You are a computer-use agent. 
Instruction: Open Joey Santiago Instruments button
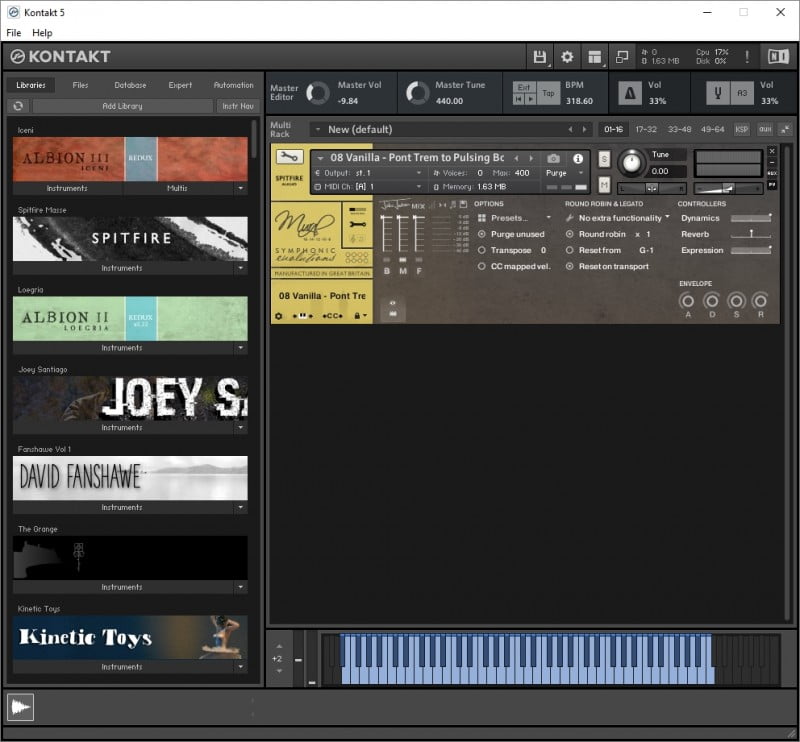pos(122,428)
